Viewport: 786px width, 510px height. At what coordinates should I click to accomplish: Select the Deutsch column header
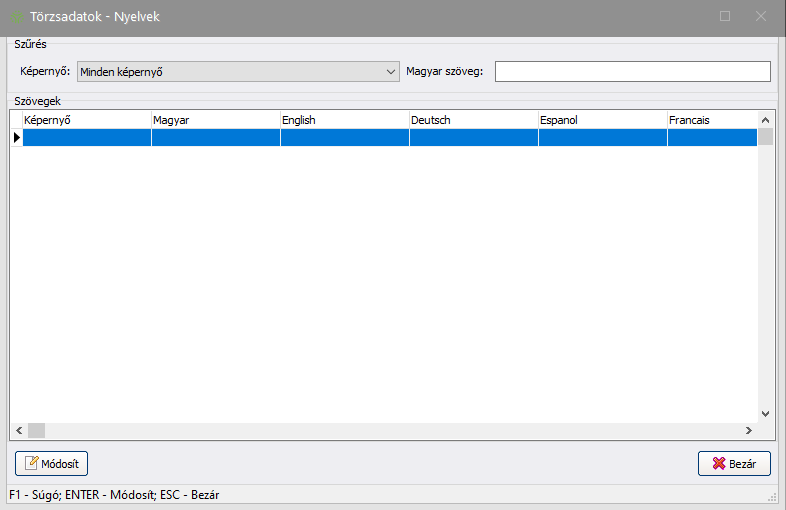point(473,120)
